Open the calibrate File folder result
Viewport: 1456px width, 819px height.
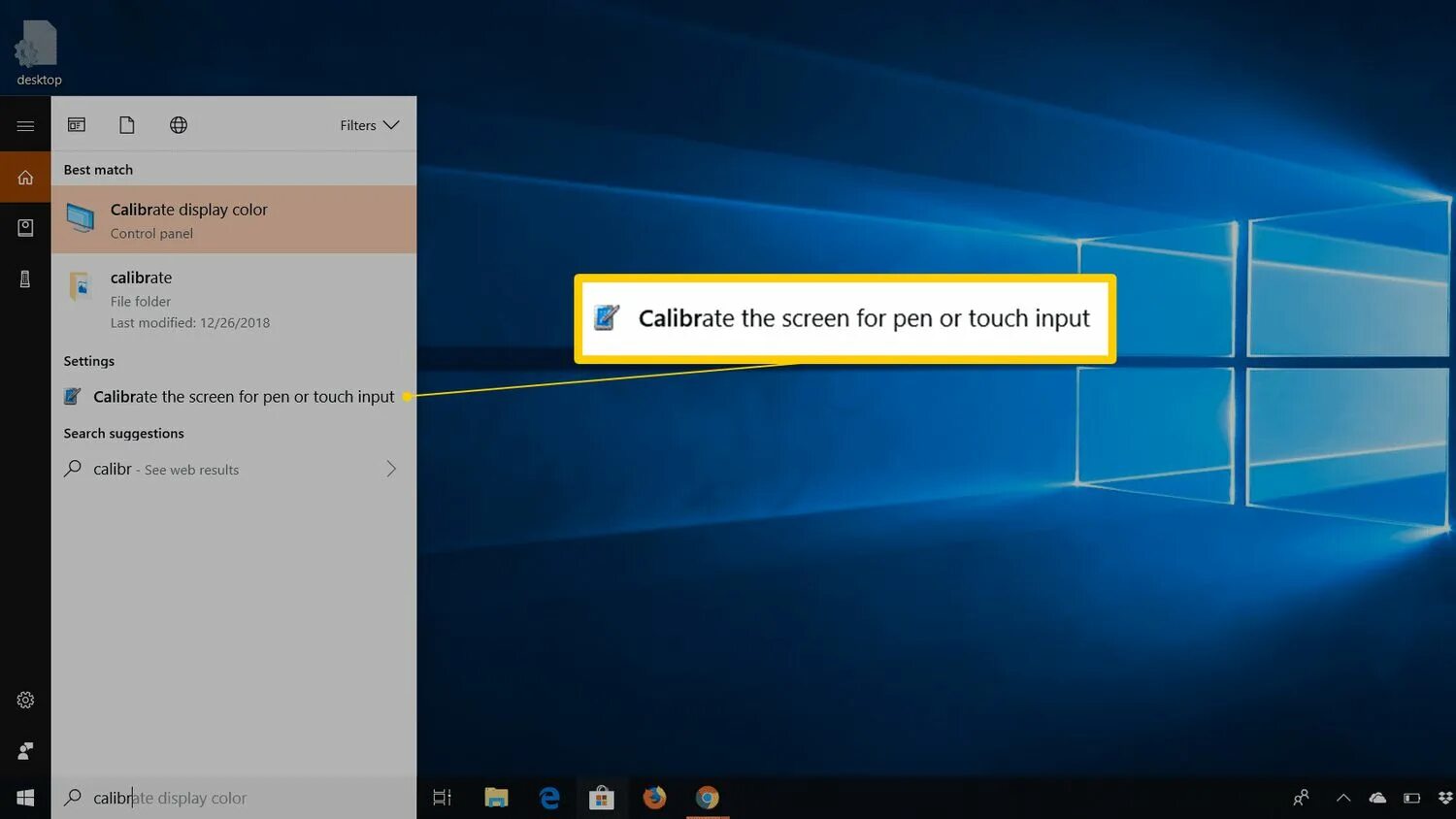click(234, 298)
